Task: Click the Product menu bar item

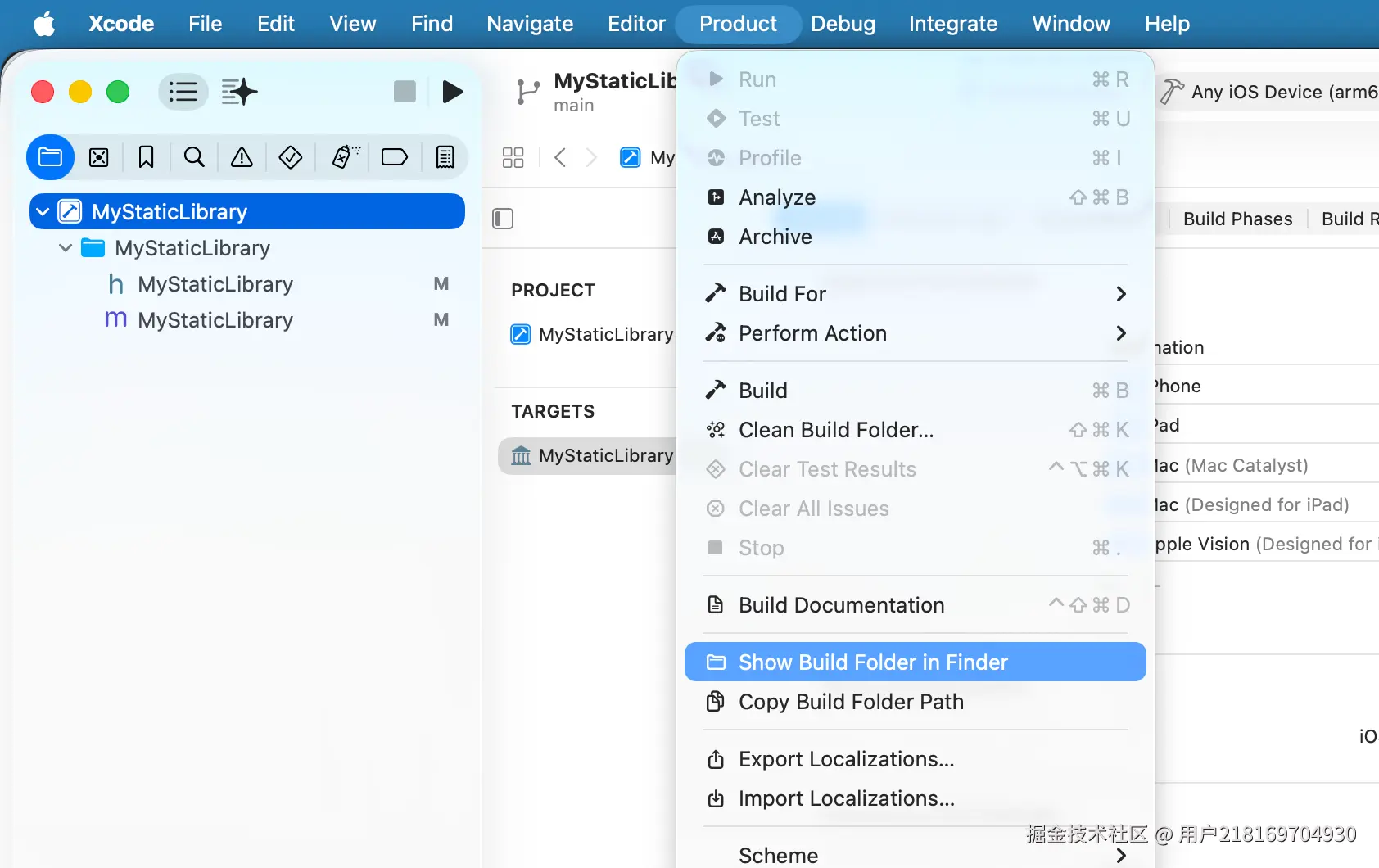Action: point(738,24)
